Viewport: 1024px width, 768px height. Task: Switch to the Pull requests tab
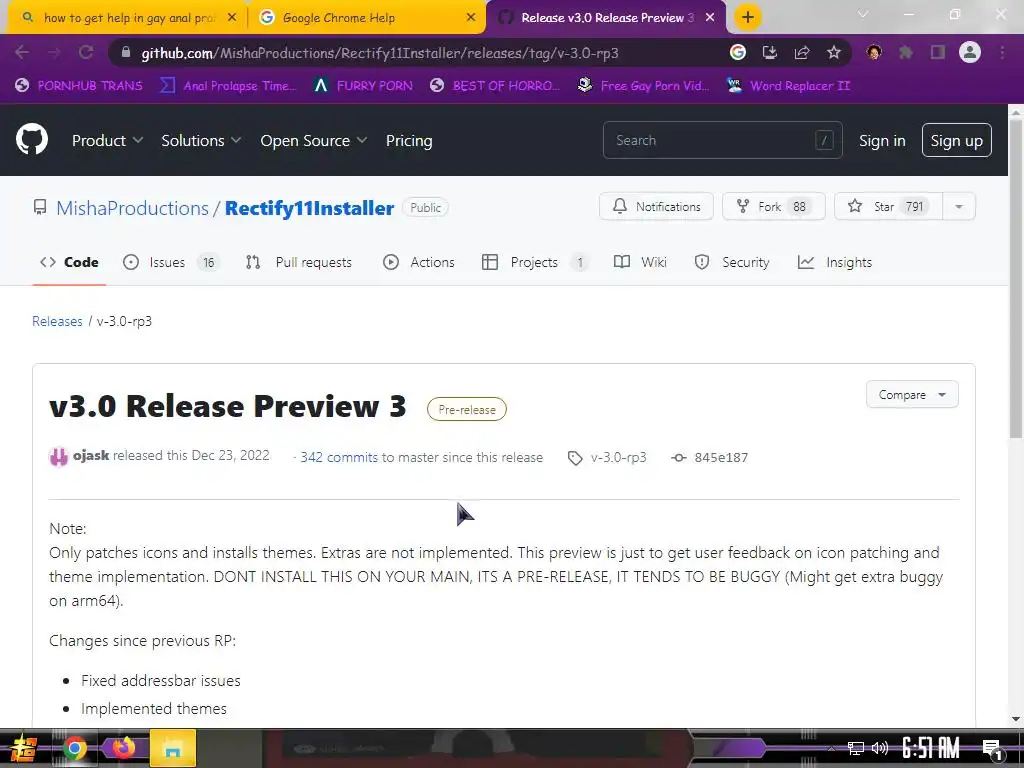coord(298,262)
